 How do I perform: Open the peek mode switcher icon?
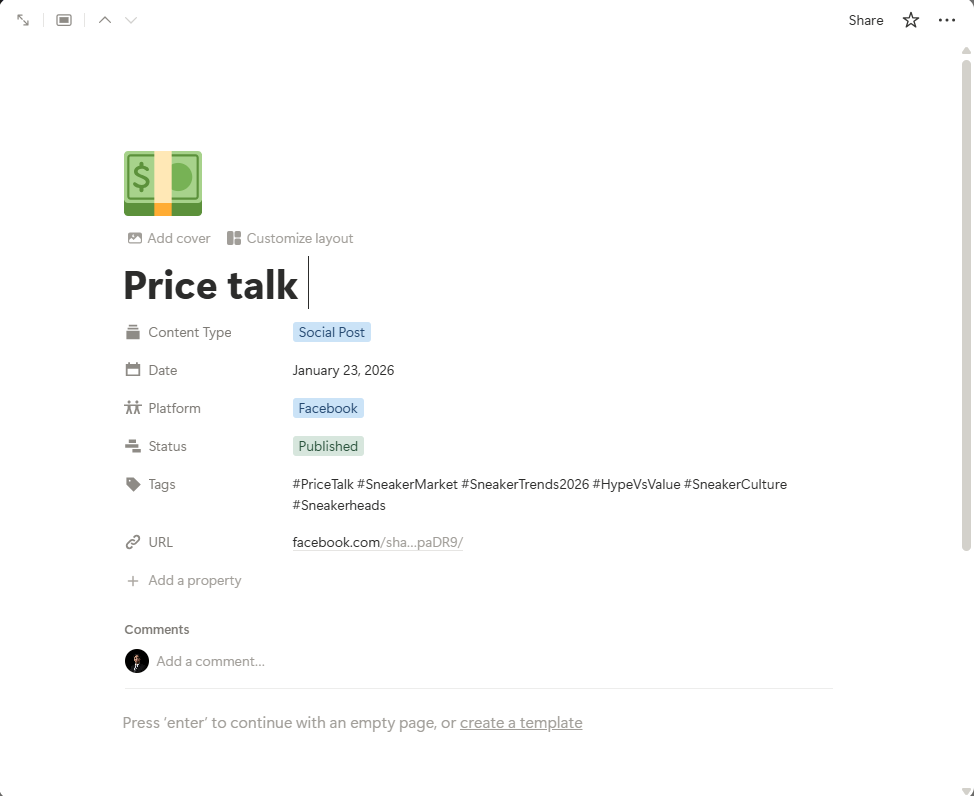[x=64, y=20]
